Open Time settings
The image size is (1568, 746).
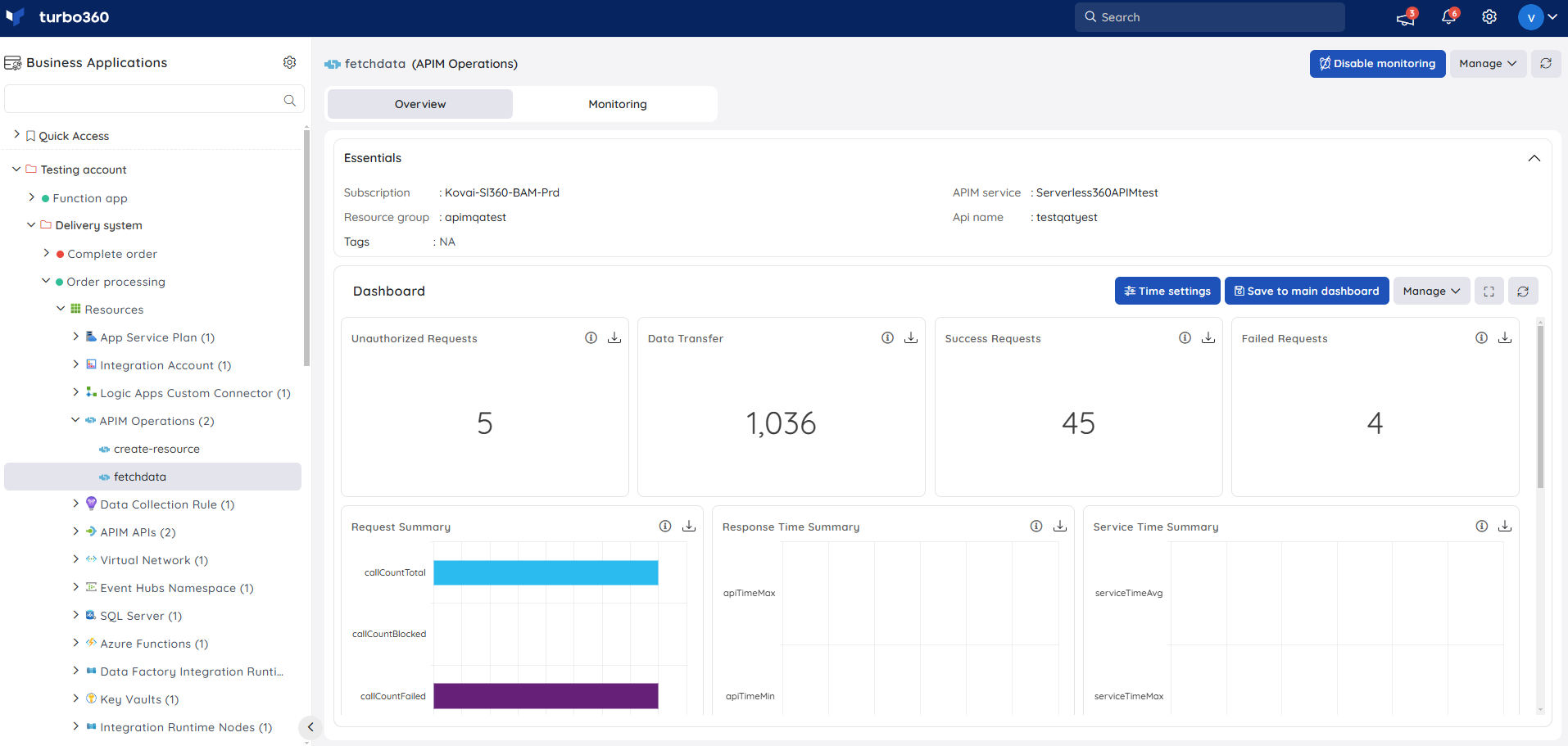click(1167, 291)
